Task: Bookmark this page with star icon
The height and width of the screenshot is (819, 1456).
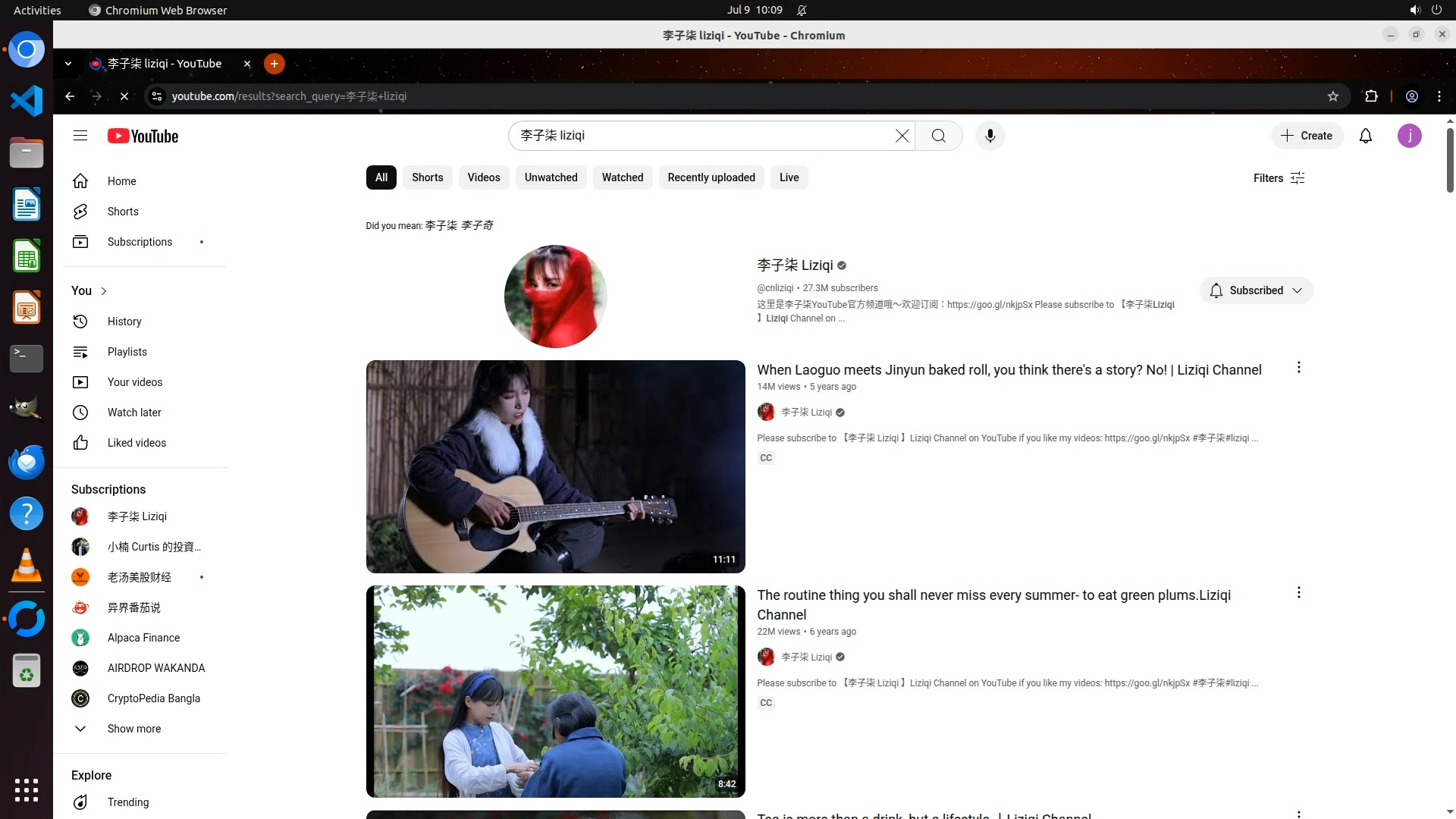Action: tap(1332, 96)
